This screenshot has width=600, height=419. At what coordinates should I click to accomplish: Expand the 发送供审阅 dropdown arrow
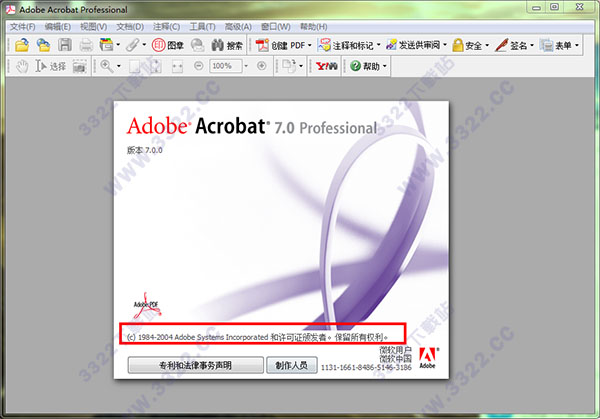445,45
